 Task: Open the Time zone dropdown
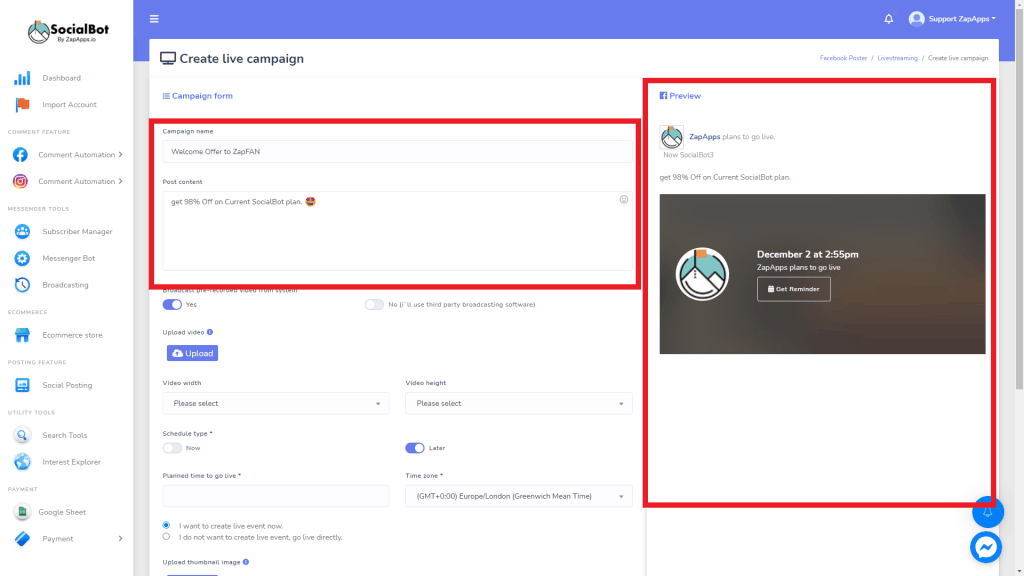click(519, 496)
